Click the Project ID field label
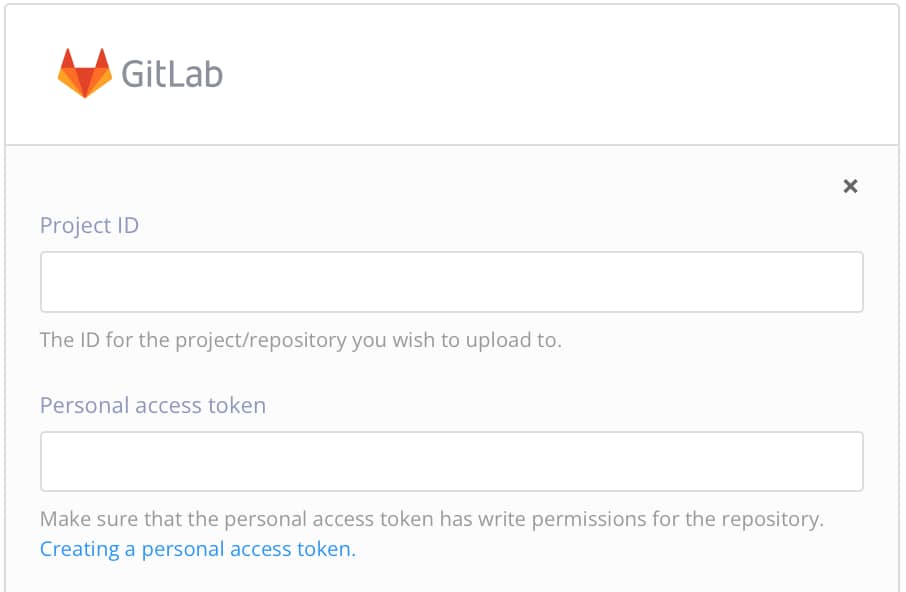Viewport: 906px width, 592px height. click(x=89, y=225)
